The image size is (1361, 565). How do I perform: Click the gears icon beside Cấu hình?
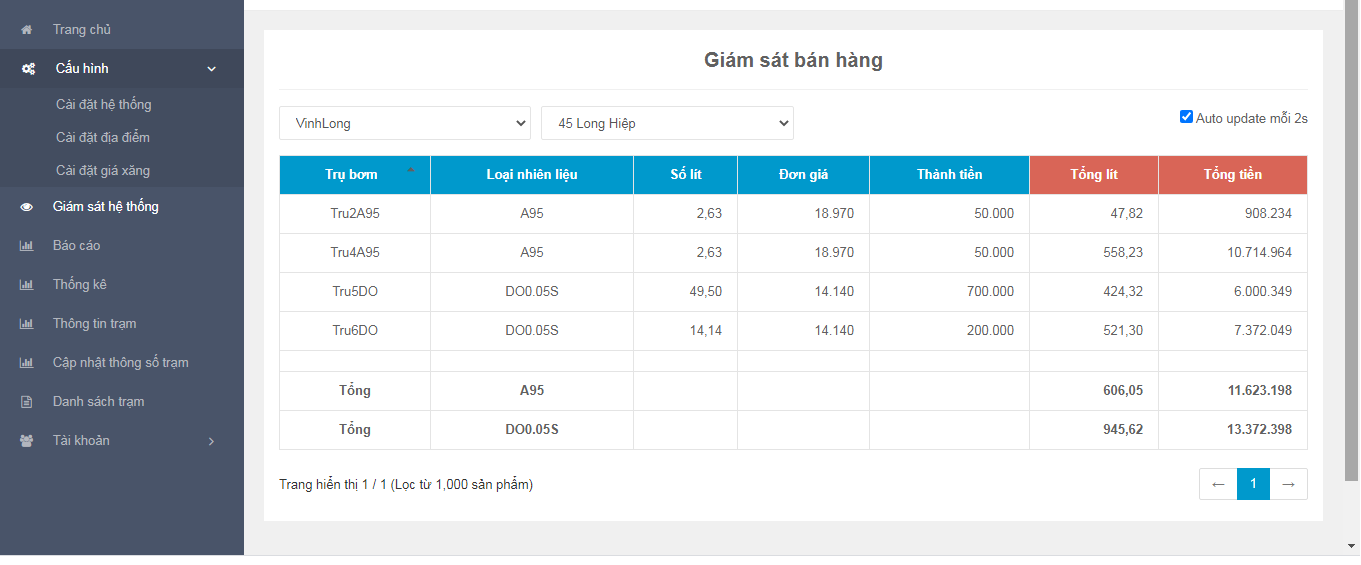tap(28, 69)
